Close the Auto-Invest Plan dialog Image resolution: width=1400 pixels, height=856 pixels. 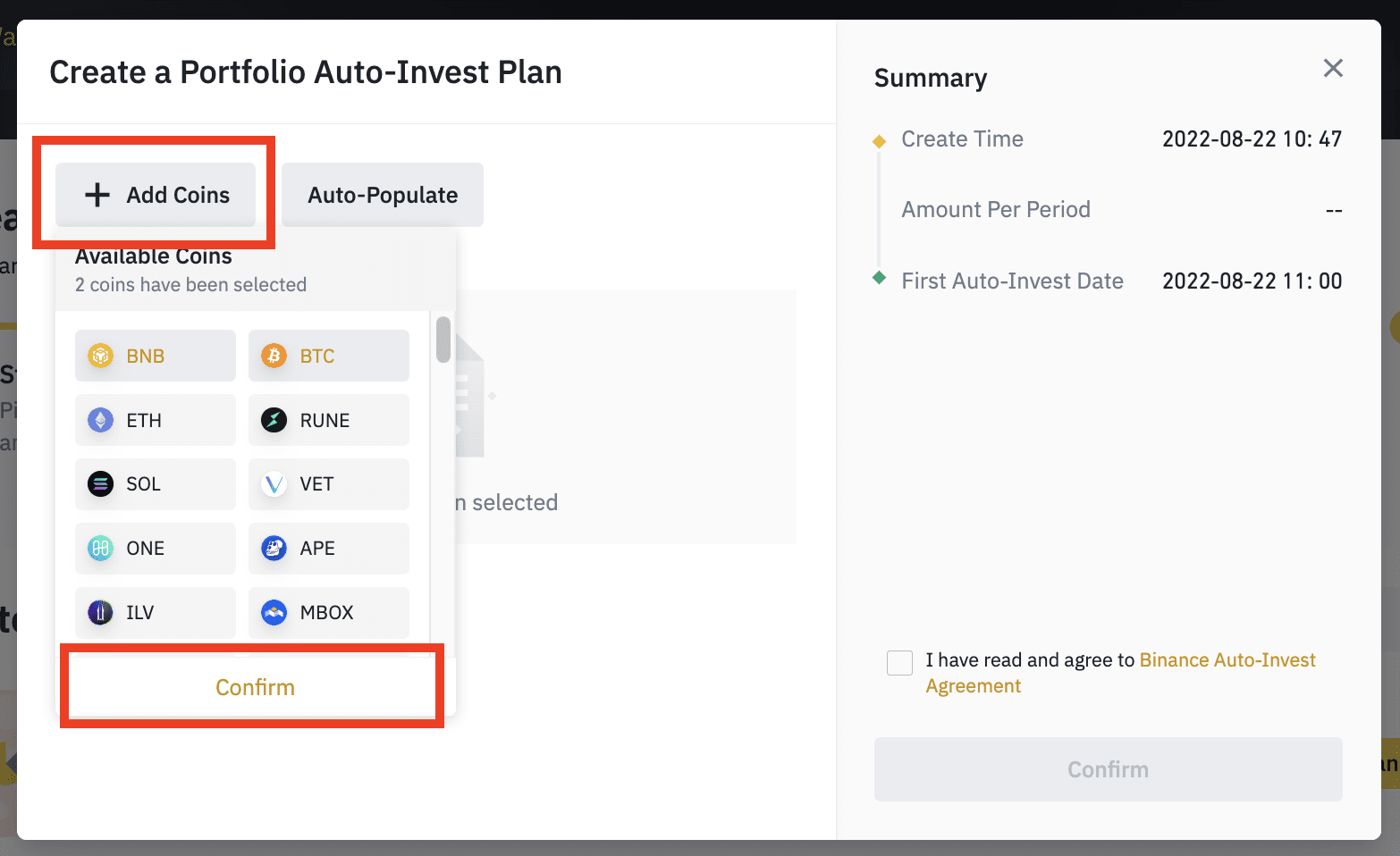(1333, 69)
